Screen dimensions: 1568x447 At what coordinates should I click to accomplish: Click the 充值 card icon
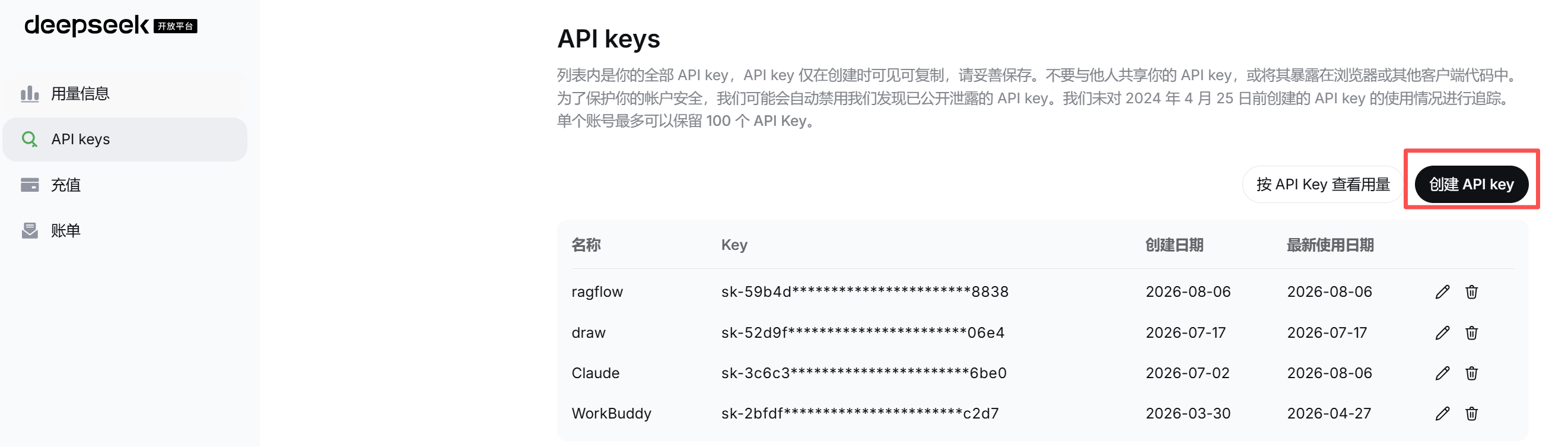point(29,185)
